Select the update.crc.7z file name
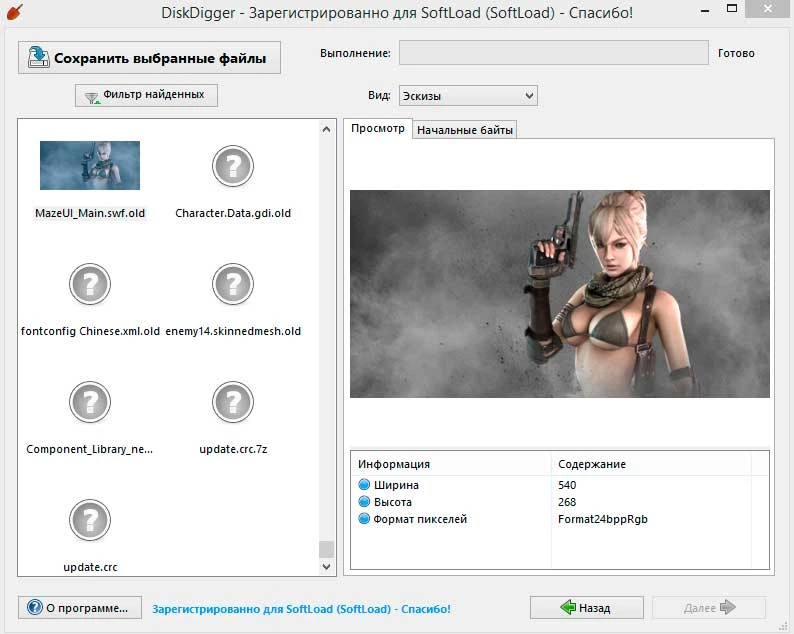 pos(233,449)
